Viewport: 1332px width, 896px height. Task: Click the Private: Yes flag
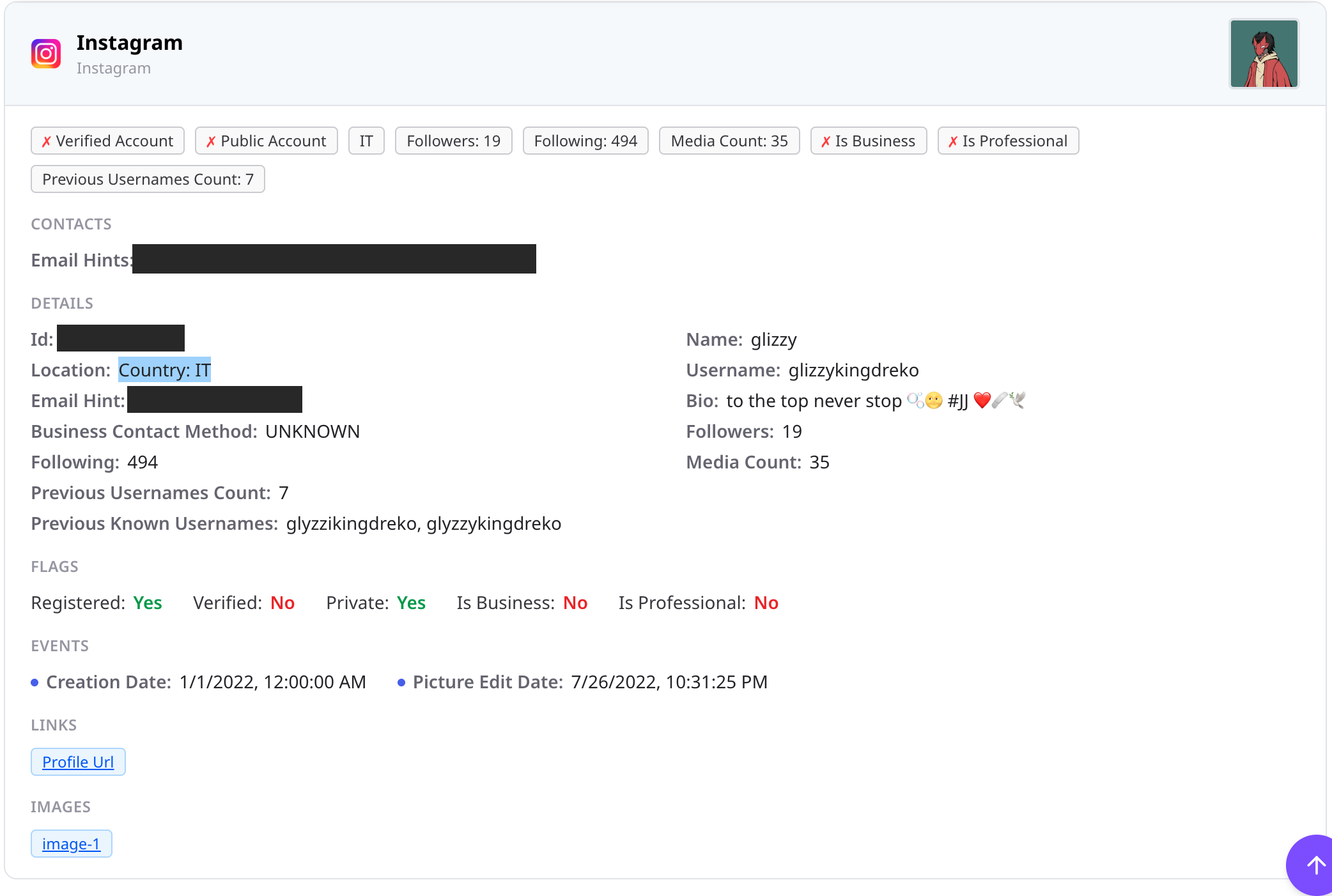[x=376, y=603]
